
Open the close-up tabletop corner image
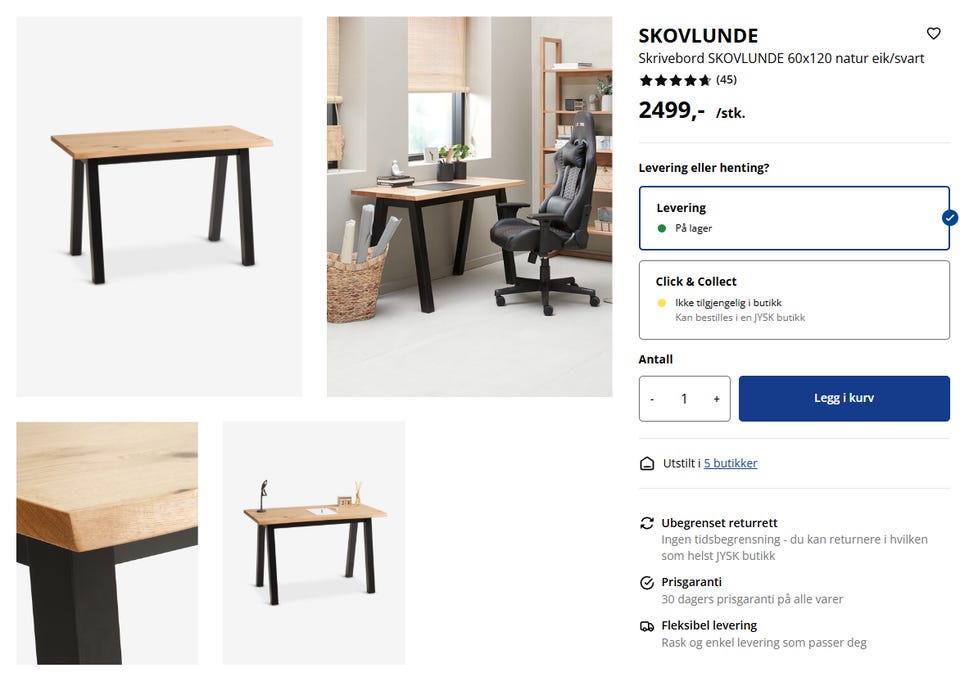[107, 543]
